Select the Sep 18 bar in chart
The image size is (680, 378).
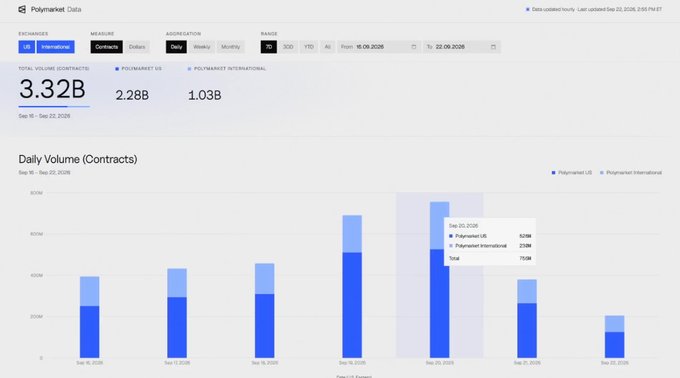pyautogui.click(x=265, y=310)
